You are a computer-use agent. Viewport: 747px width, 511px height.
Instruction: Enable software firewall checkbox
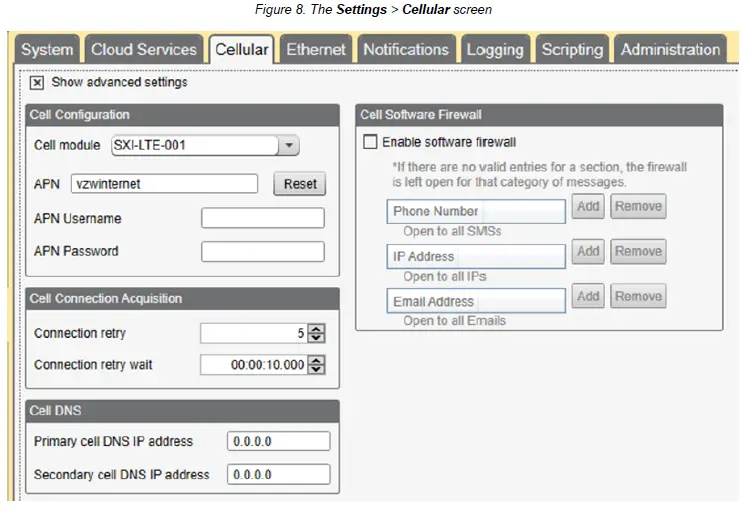point(371,143)
